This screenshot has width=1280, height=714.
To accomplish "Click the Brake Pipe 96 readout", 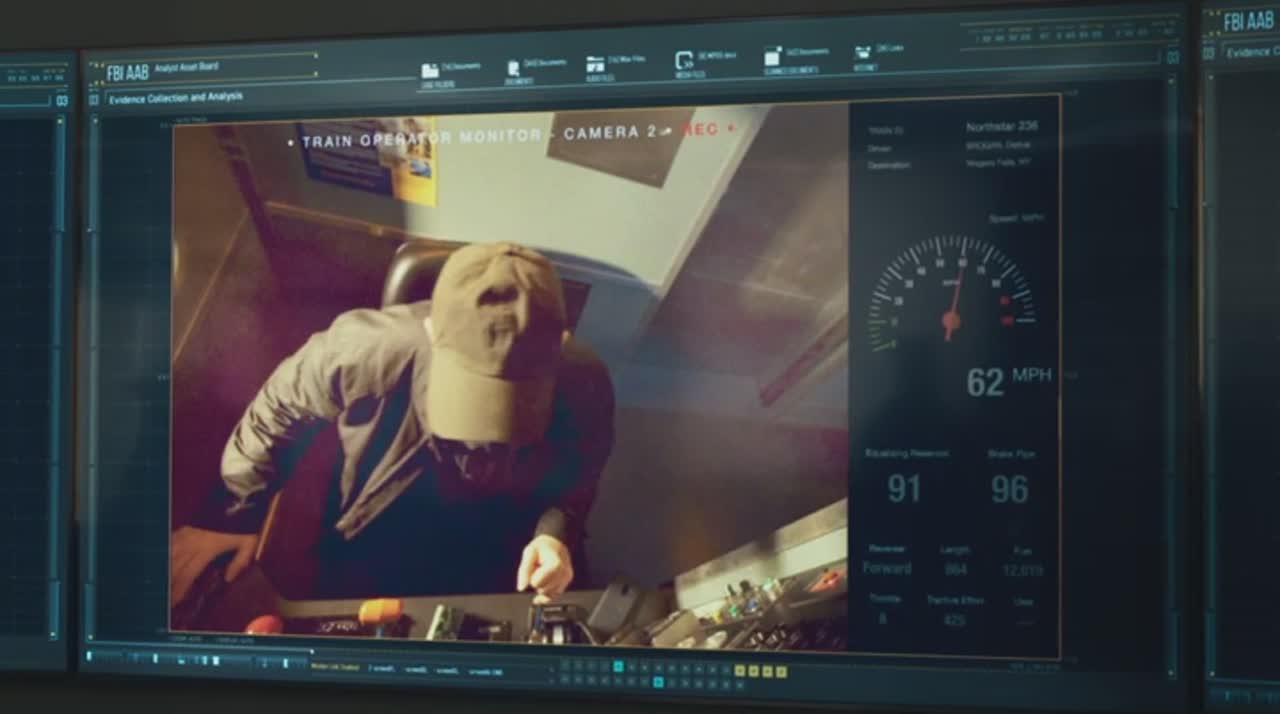I will coord(1009,489).
